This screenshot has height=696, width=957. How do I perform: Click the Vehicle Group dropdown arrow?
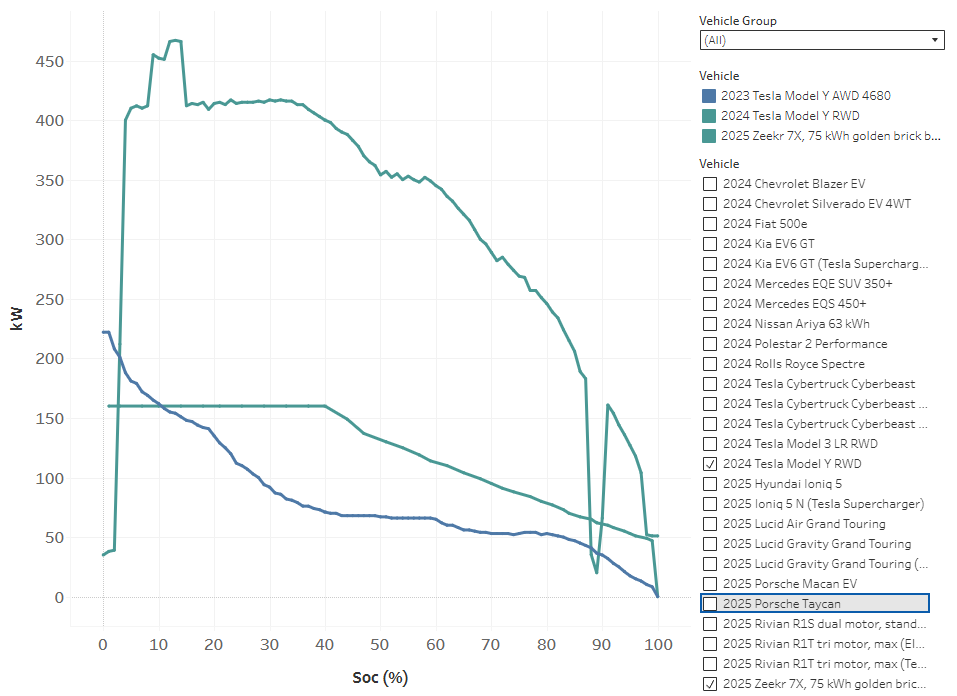point(935,40)
